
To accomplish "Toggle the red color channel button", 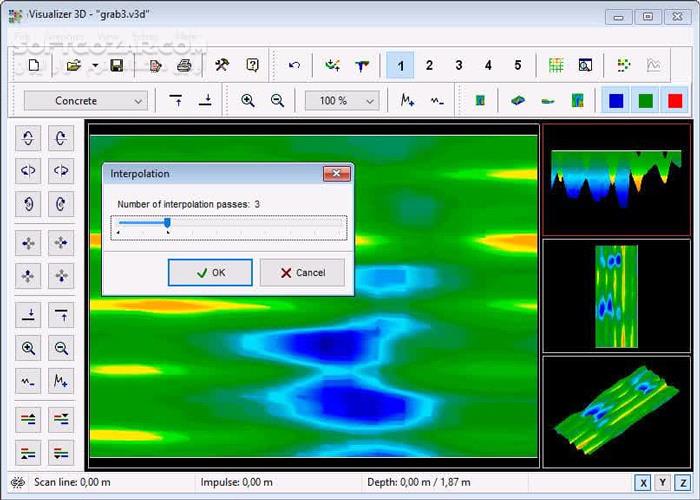I will click(675, 101).
